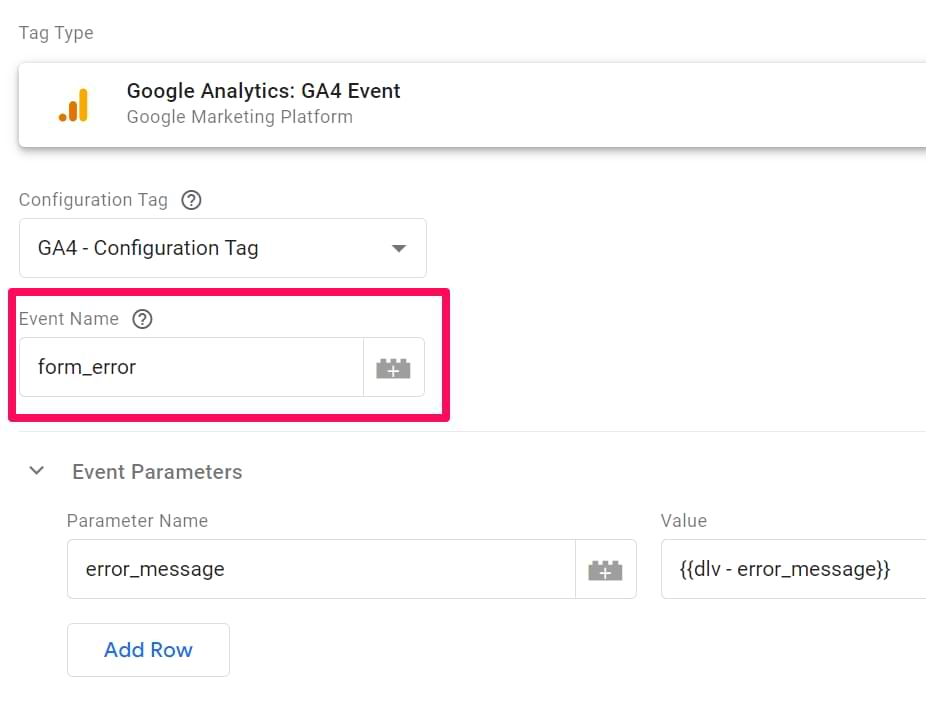
Task: Click variable picker icon beside error_message parameter
Action: point(605,570)
